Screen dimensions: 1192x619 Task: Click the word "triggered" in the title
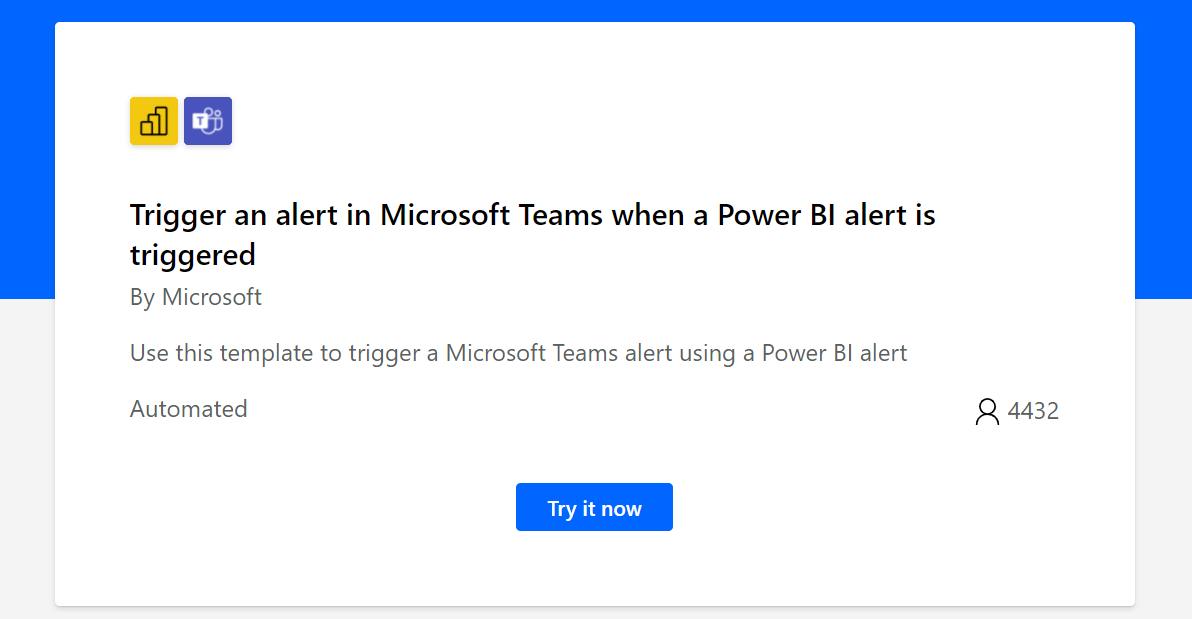point(192,256)
